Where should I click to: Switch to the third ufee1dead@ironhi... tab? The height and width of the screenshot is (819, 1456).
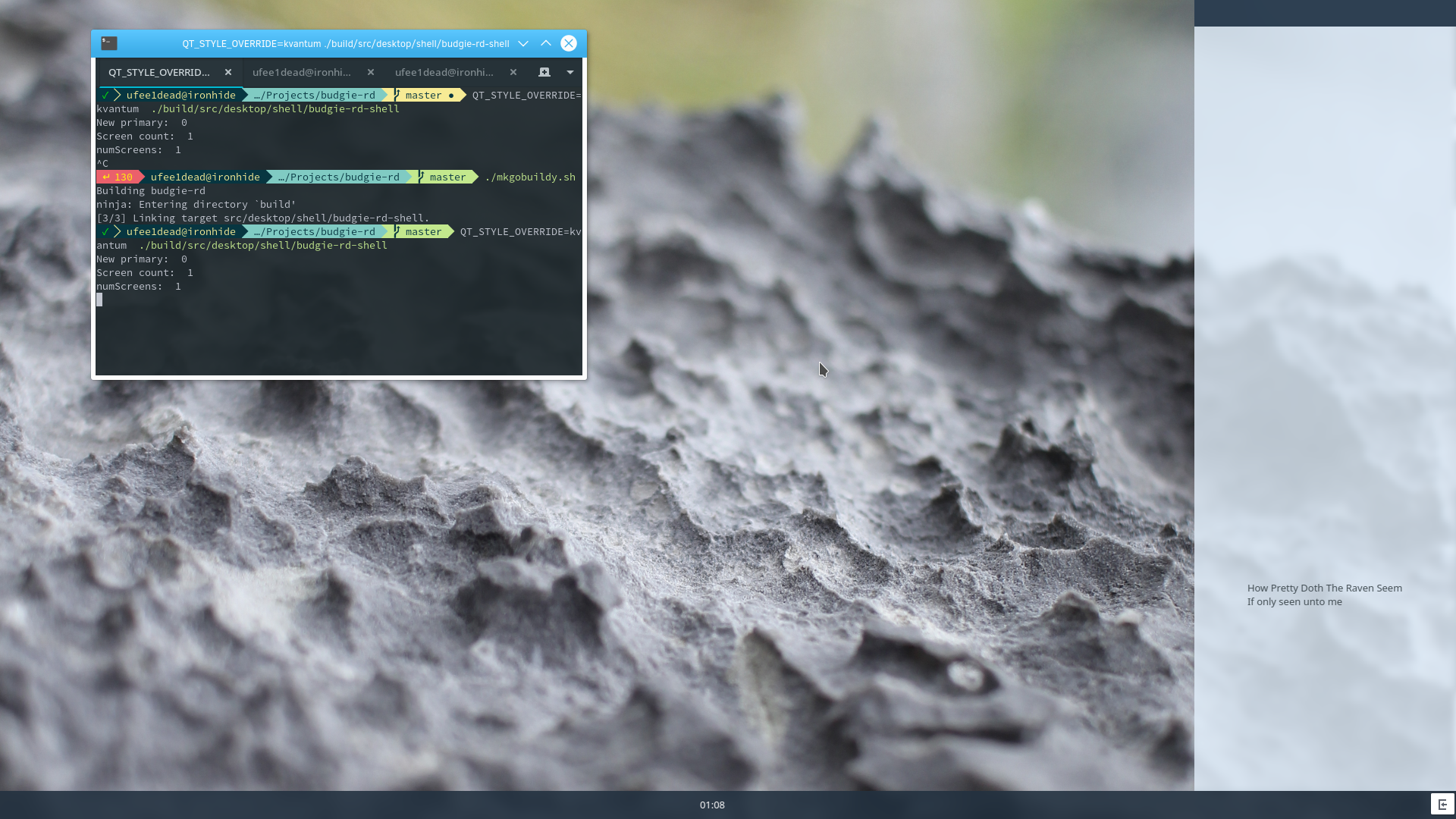tap(444, 72)
